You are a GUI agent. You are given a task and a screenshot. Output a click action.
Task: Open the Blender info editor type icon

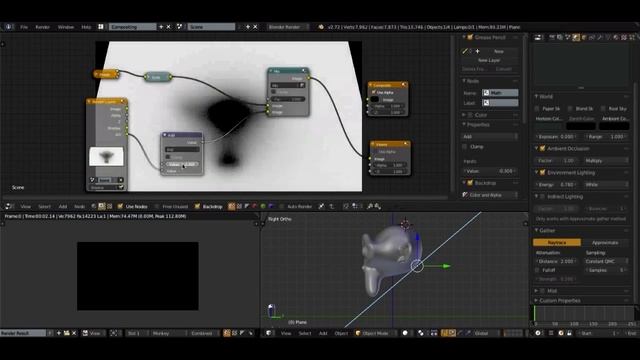click(9, 27)
